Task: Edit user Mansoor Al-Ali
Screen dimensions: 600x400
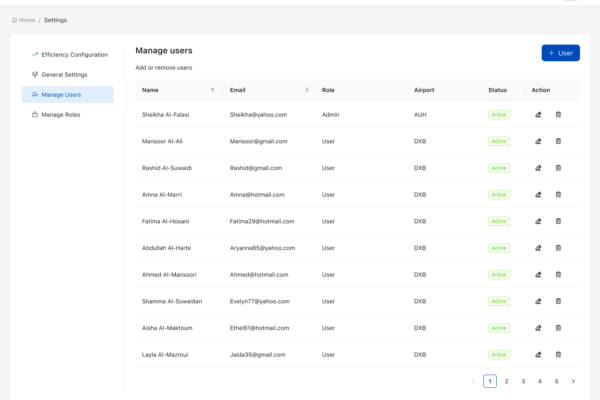Action: pyautogui.click(x=538, y=141)
